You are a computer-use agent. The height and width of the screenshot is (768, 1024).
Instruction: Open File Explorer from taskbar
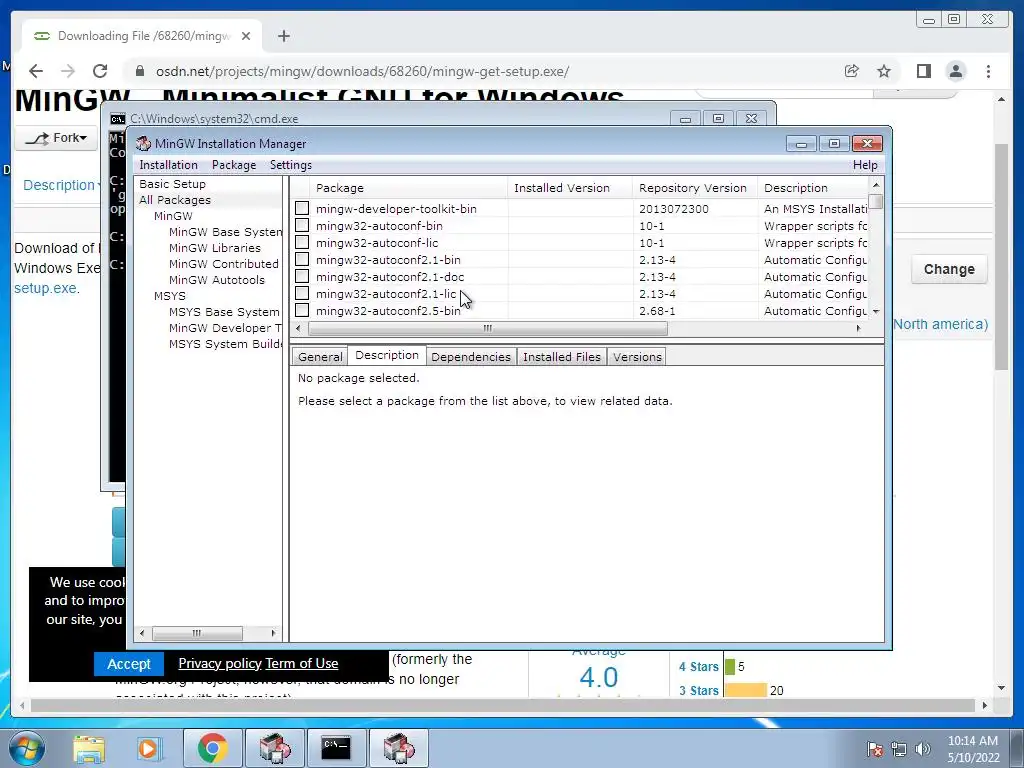(89, 748)
